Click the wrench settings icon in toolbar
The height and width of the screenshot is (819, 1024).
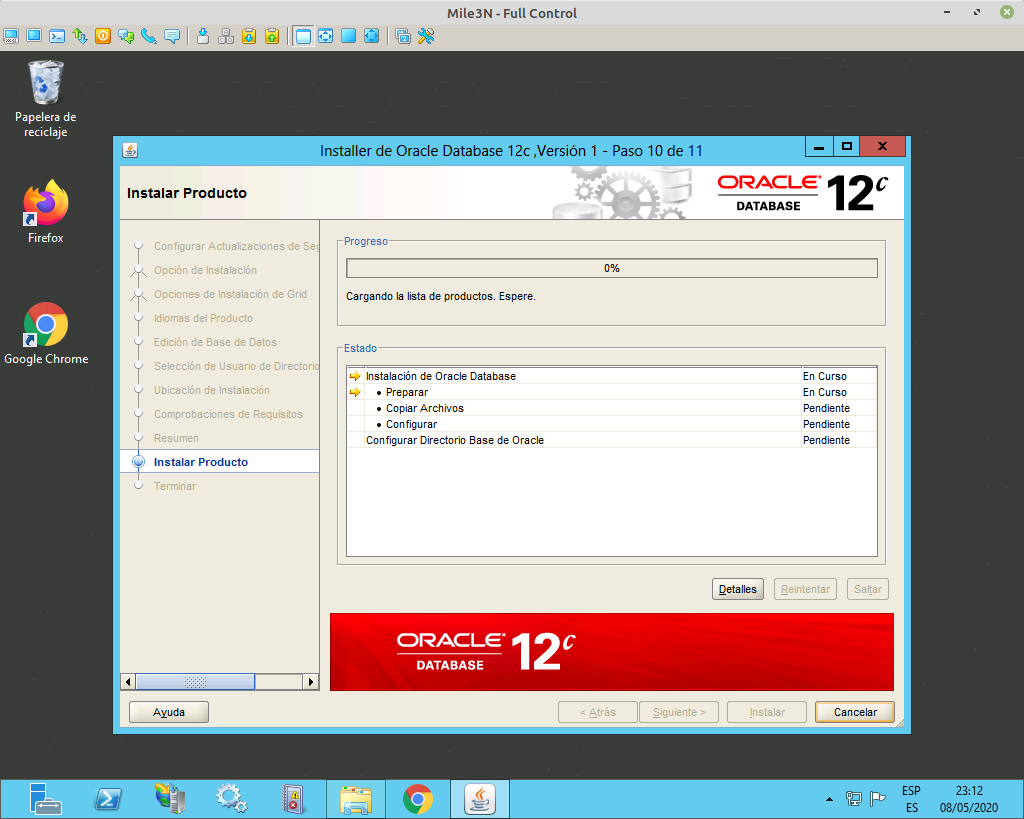425,36
